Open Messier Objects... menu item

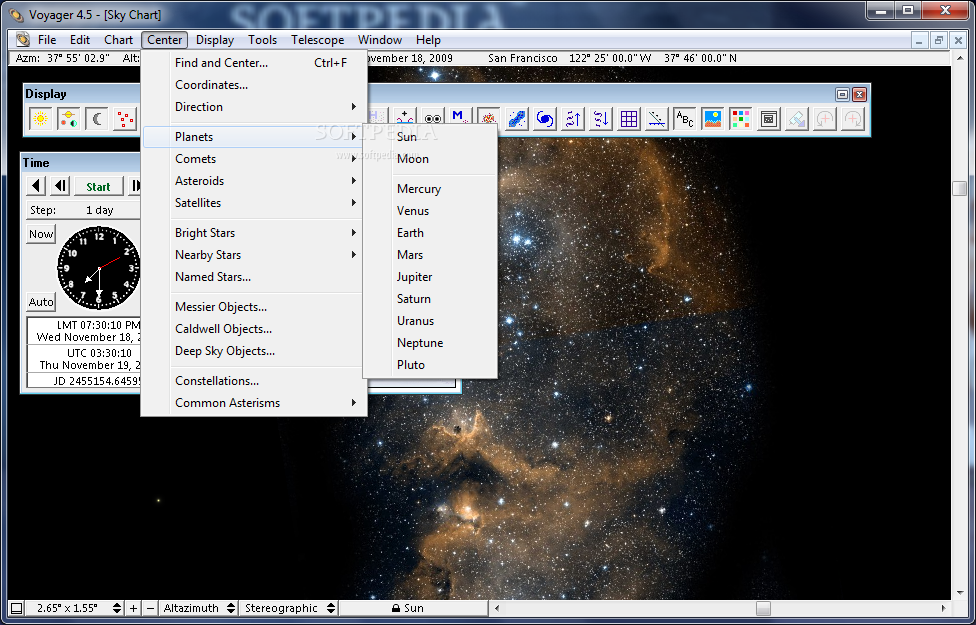coord(254,307)
